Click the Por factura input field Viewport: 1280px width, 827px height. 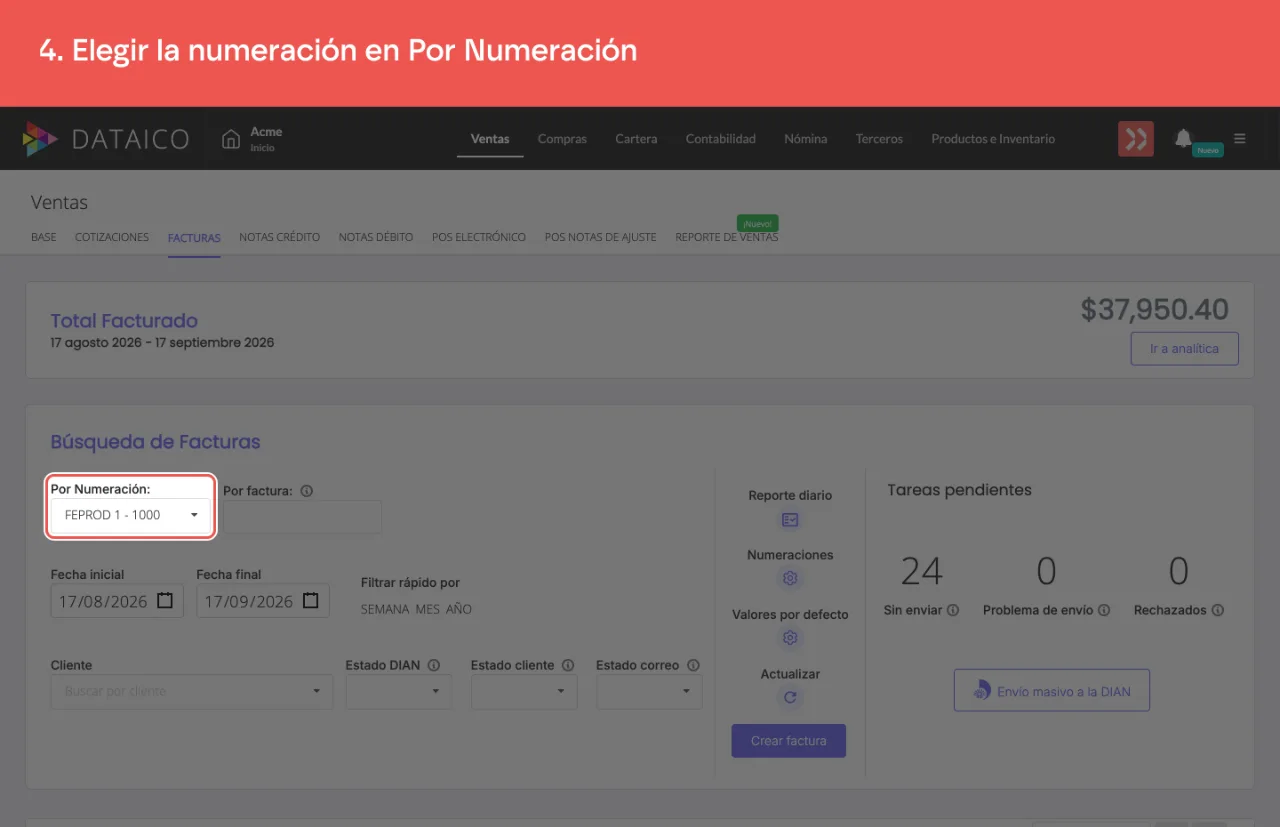click(x=302, y=517)
